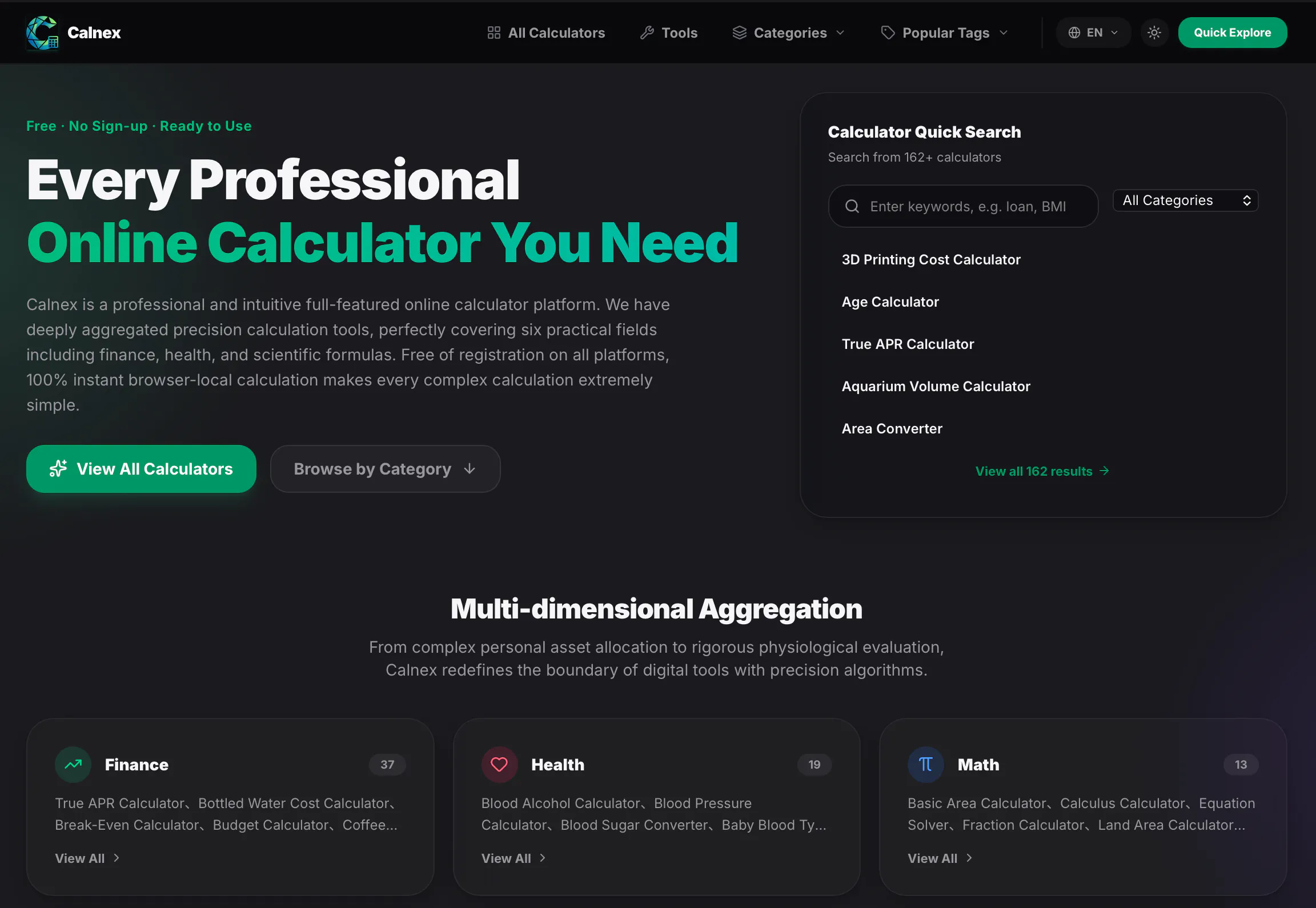Open the Popular Tags nav menu

point(945,33)
